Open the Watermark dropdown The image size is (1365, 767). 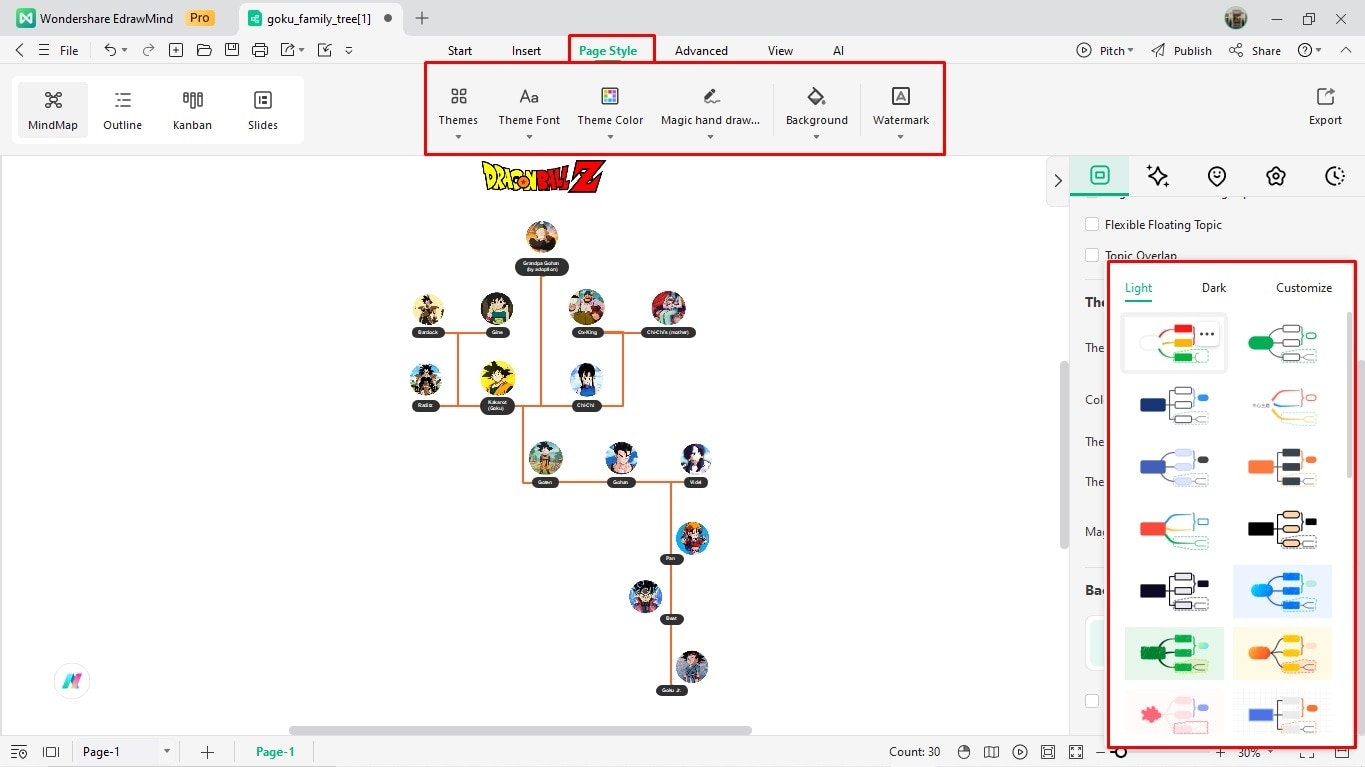(900, 112)
